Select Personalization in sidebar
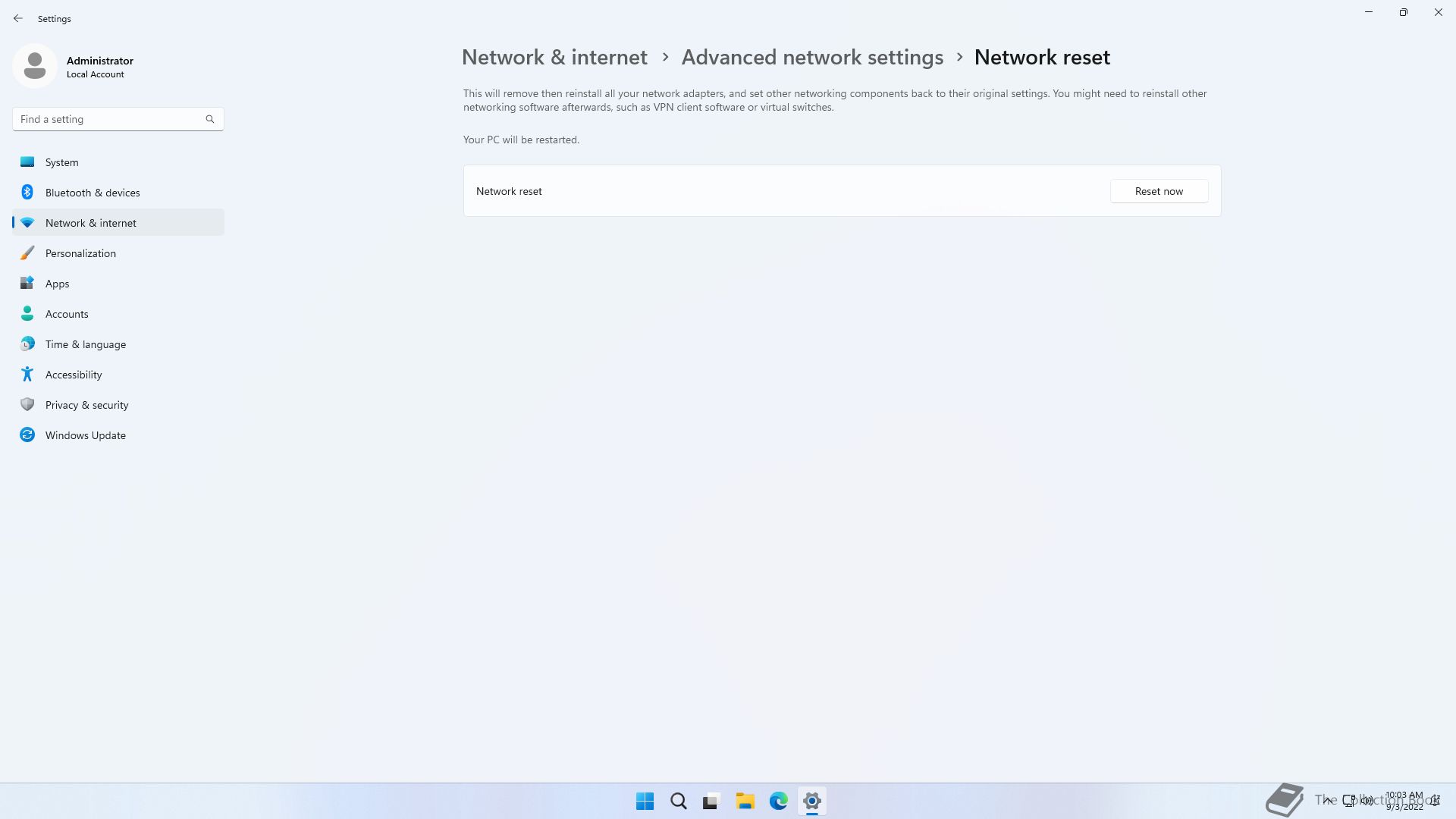This screenshot has width=1456, height=819. (118, 253)
